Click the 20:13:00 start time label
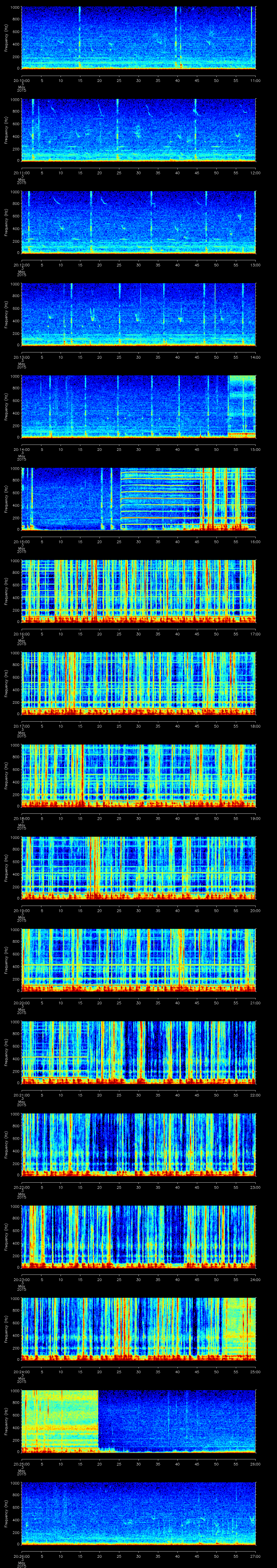 point(21,357)
